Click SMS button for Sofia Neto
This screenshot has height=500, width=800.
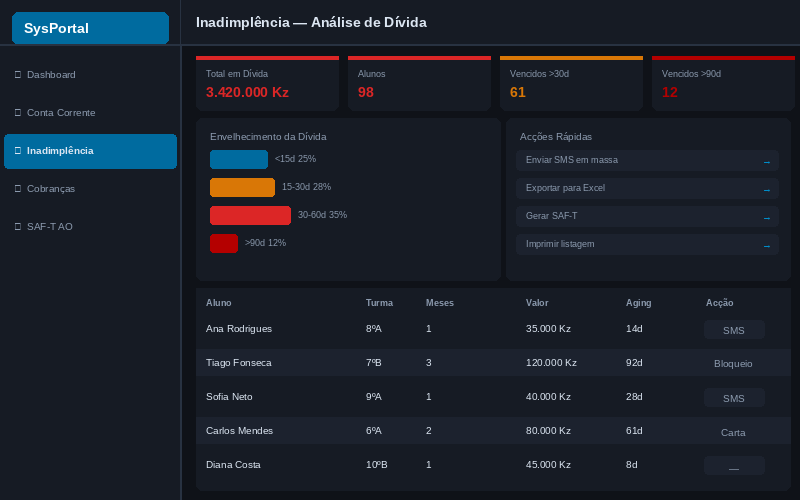pyautogui.click(x=734, y=398)
